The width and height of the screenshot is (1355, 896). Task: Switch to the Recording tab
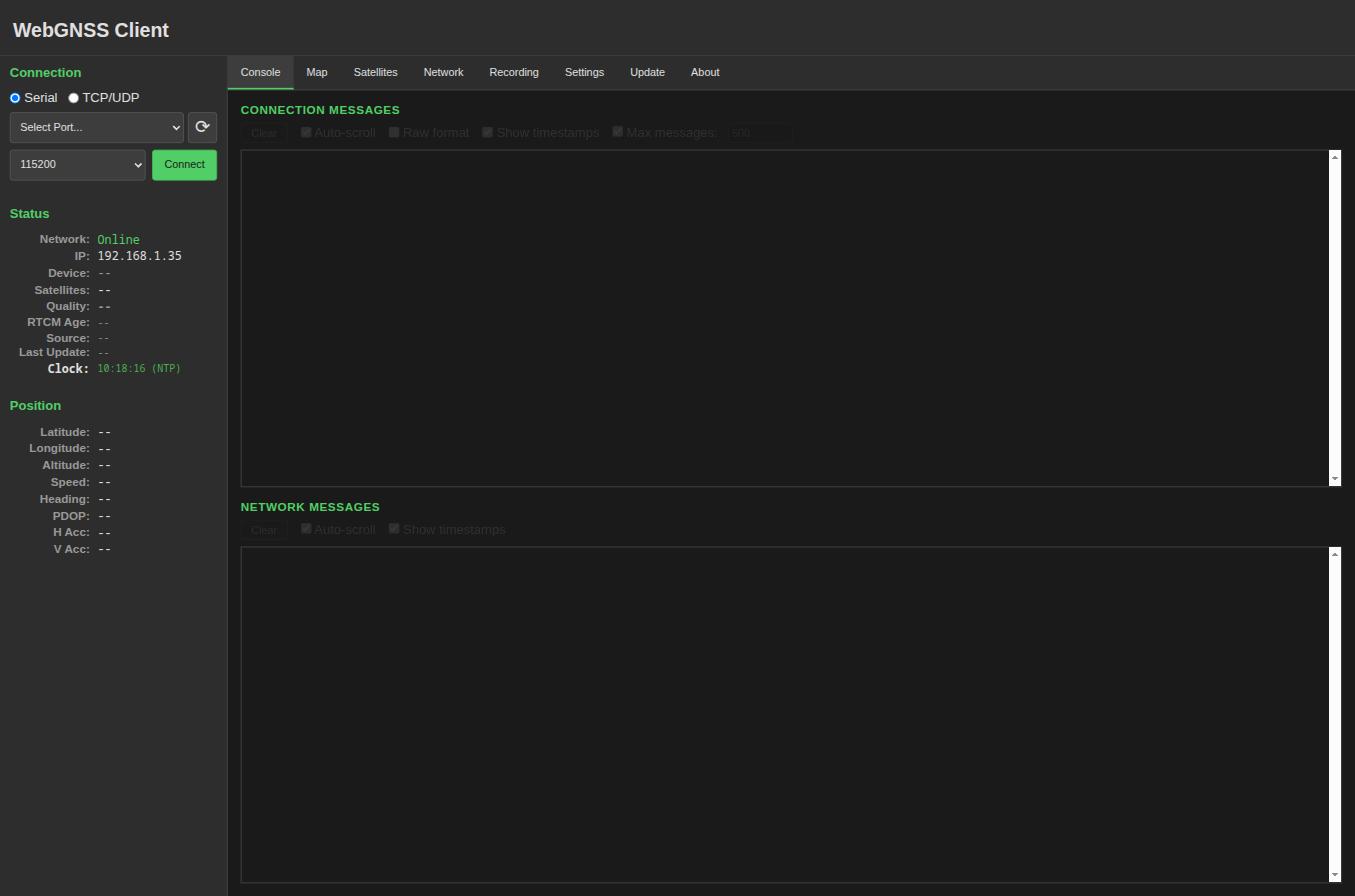click(x=514, y=73)
